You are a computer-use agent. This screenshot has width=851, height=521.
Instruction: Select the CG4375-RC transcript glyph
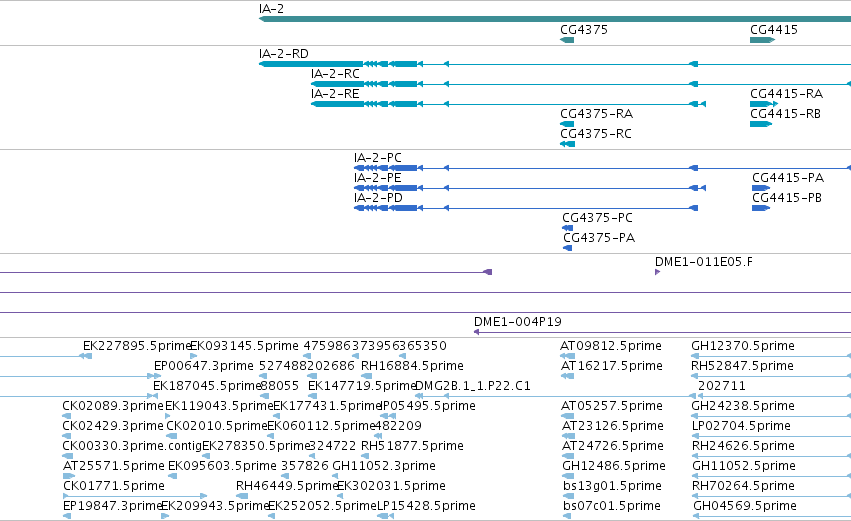tap(567, 144)
